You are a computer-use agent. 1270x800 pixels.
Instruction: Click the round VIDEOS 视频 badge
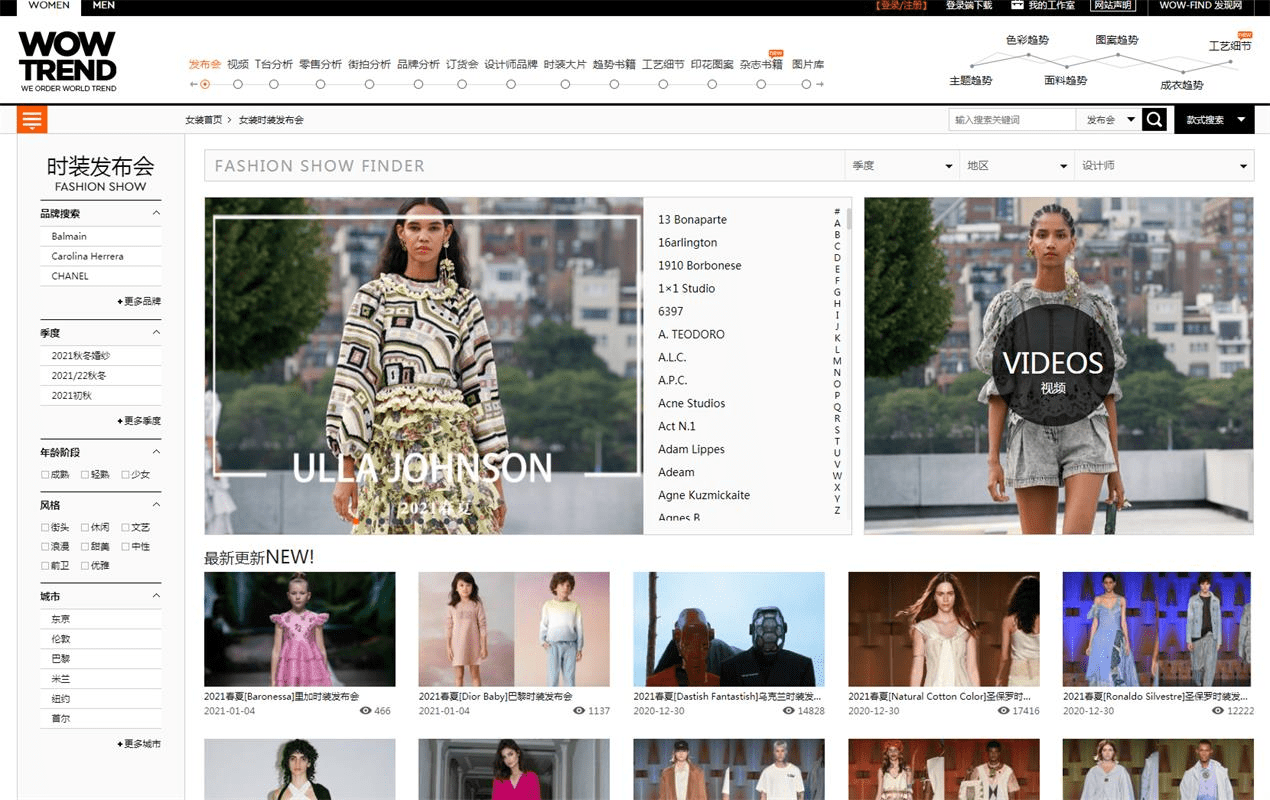tap(1052, 369)
